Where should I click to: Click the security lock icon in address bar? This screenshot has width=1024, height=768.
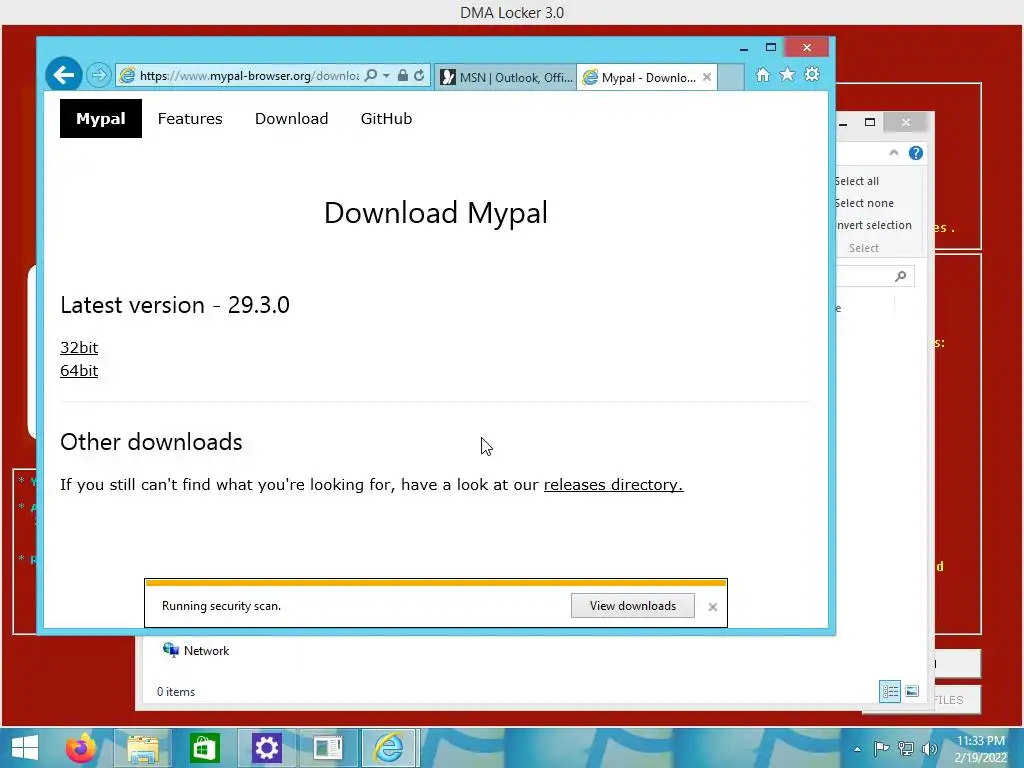tap(403, 76)
